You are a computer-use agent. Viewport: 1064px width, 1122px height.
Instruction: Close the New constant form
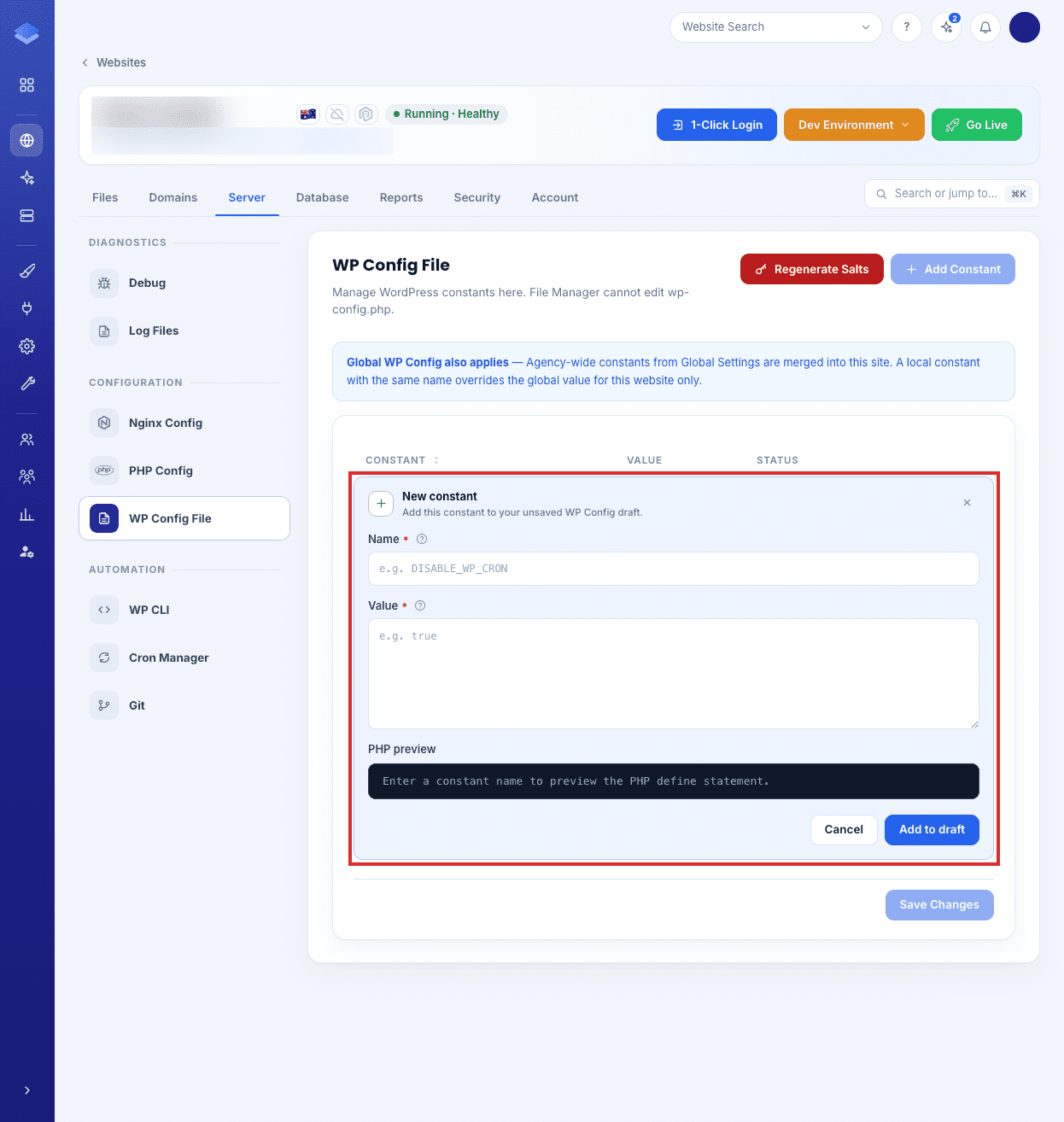point(967,503)
